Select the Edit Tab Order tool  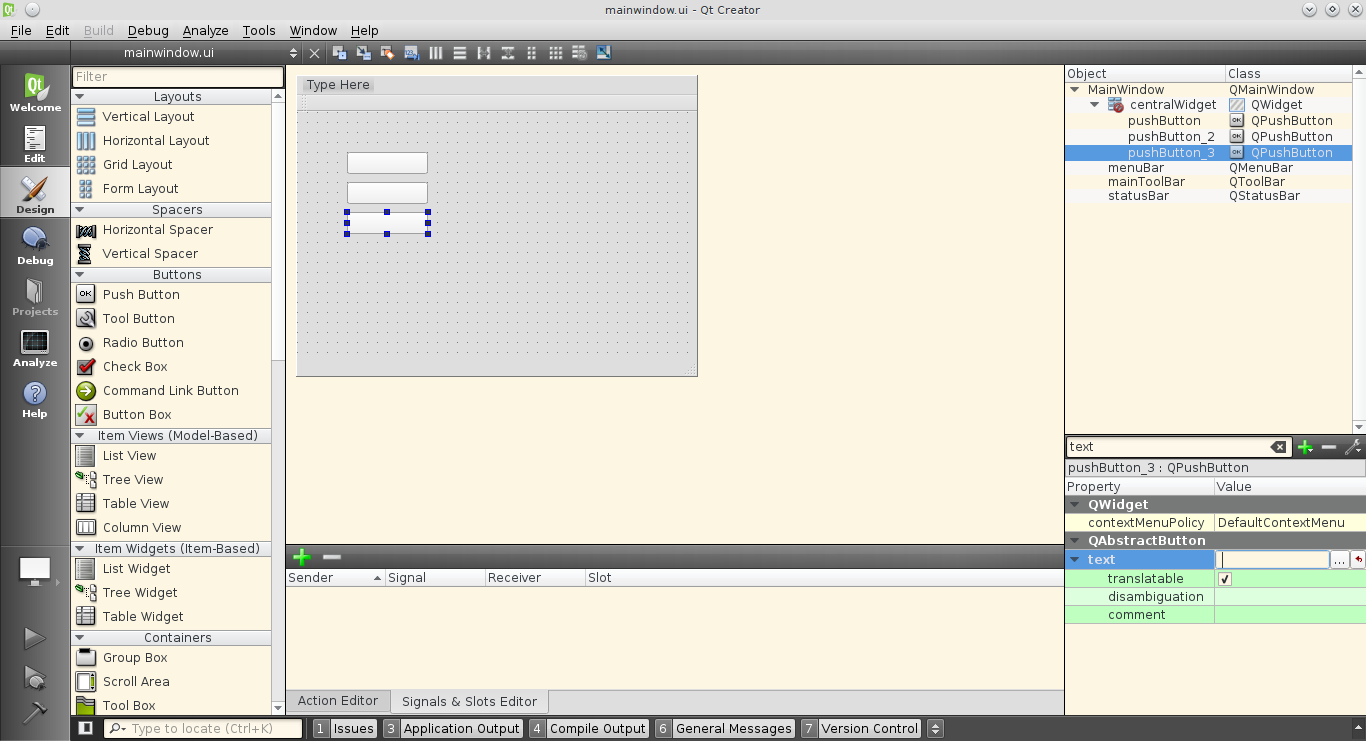411,53
